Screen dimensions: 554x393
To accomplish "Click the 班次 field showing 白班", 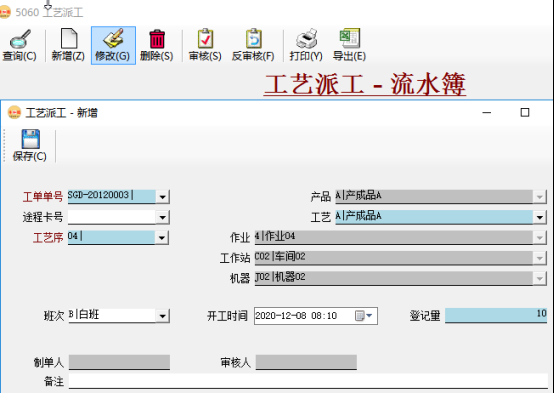I will pos(112,316).
